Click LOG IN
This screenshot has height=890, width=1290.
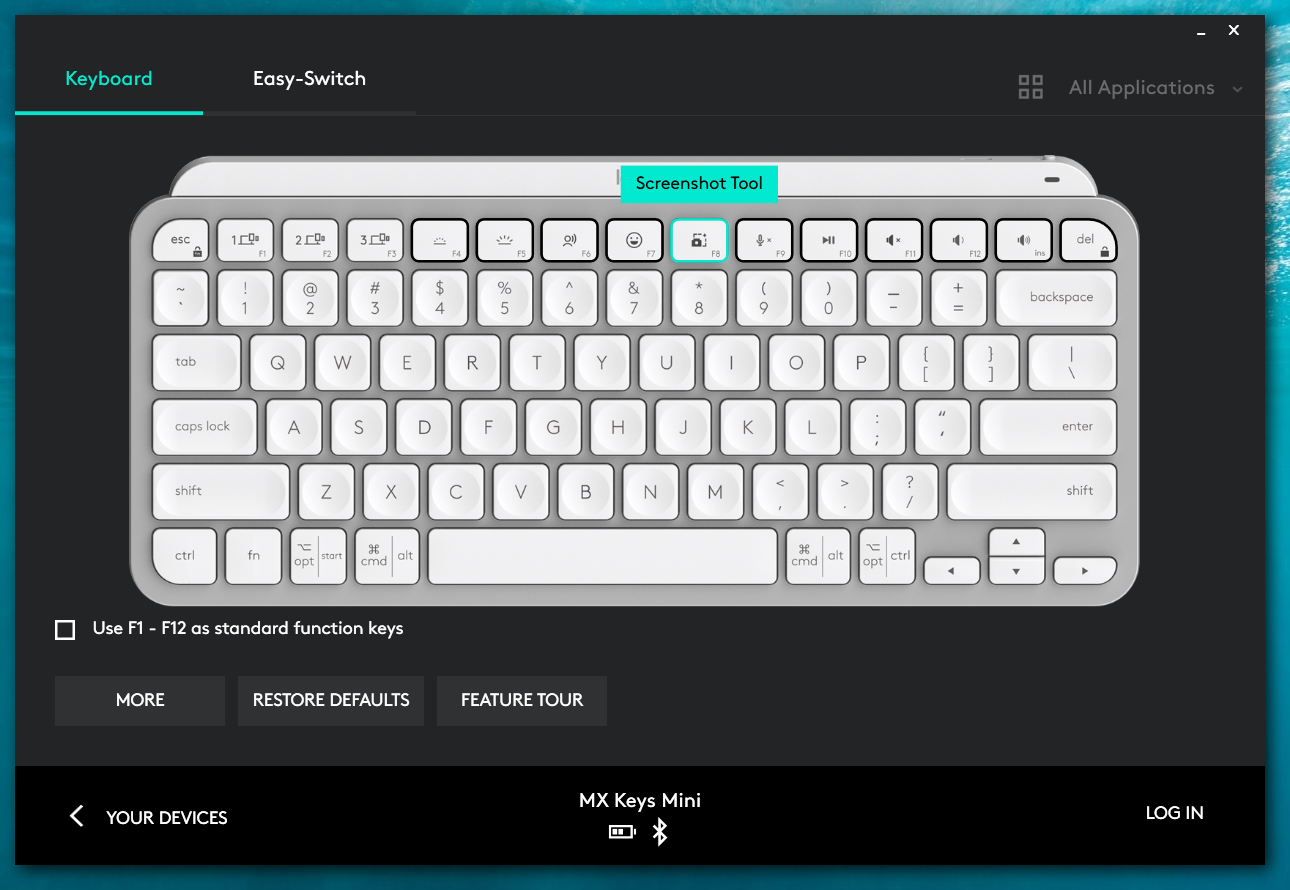pos(1174,813)
